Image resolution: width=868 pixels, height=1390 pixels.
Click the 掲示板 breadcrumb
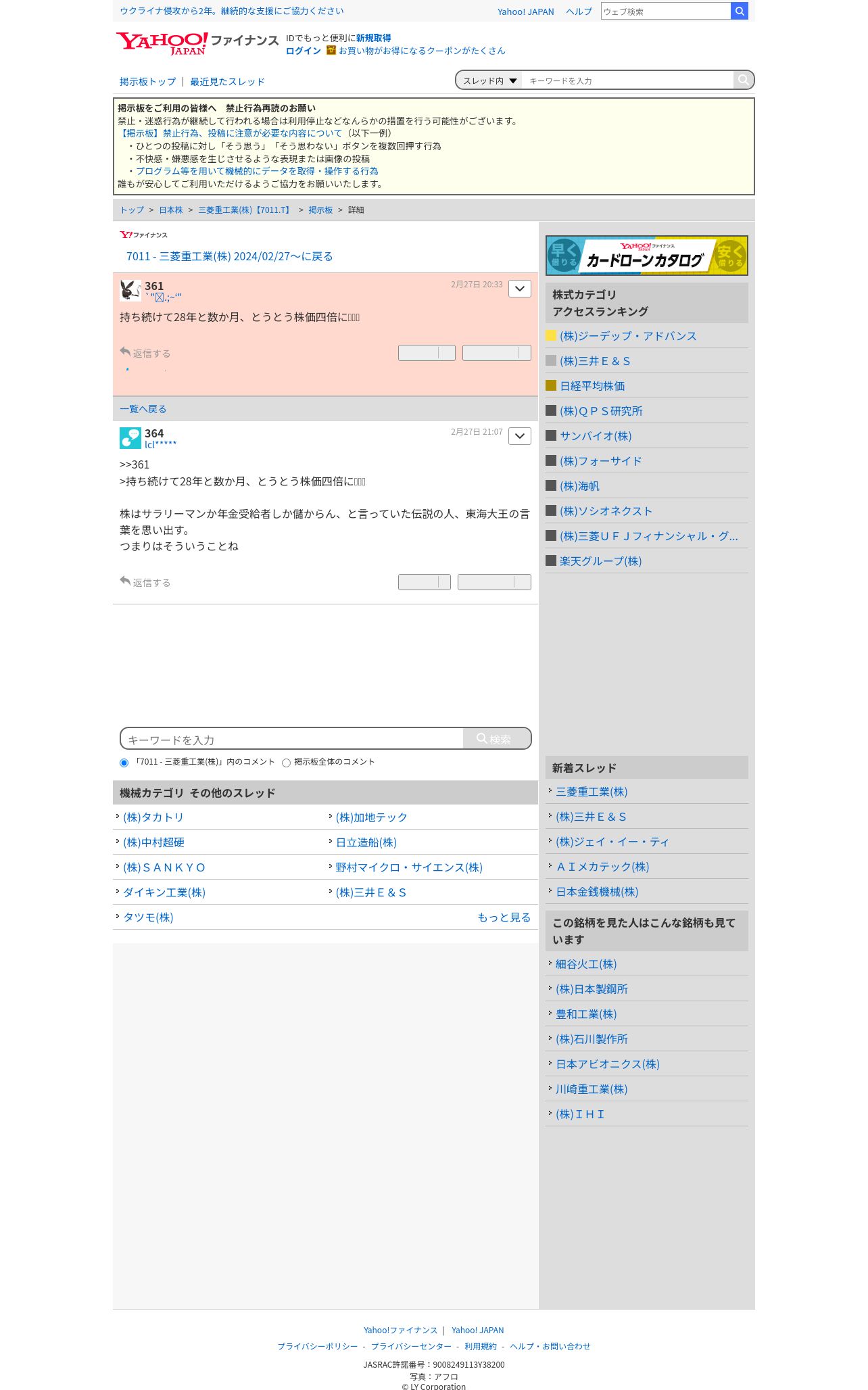(x=320, y=210)
